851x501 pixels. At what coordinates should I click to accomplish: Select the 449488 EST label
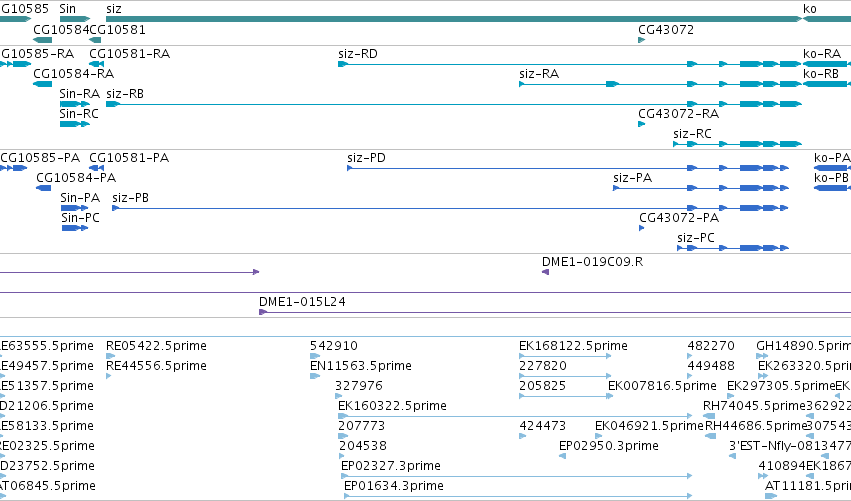711,366
